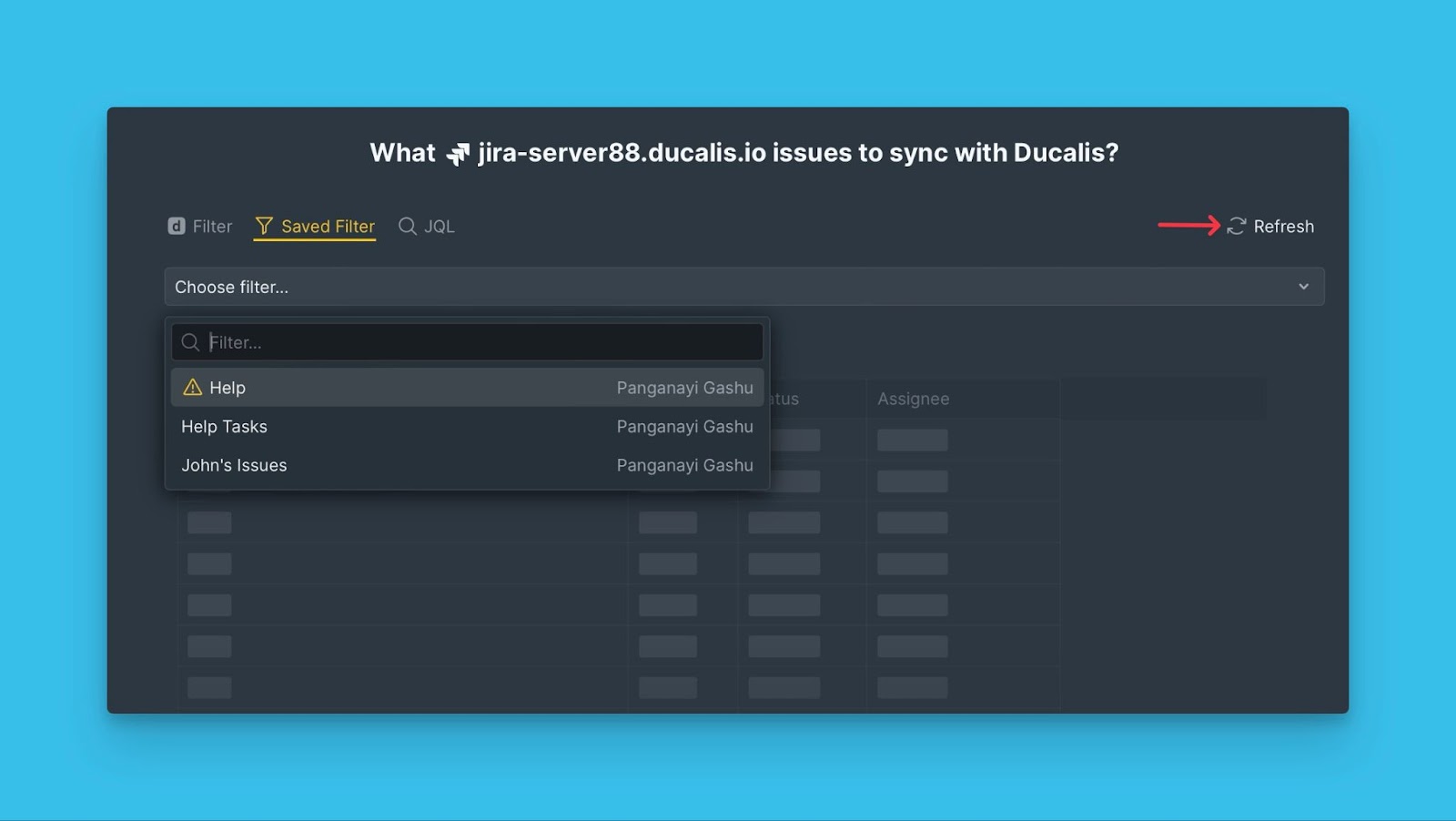Choose Help Tasks from the filter list

pos(225,427)
